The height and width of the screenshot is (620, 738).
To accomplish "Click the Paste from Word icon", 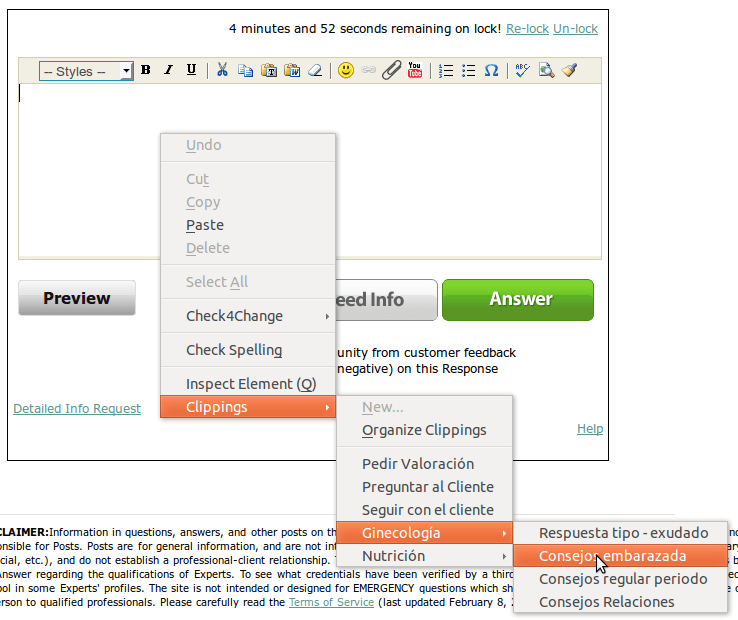I will click(x=292, y=70).
